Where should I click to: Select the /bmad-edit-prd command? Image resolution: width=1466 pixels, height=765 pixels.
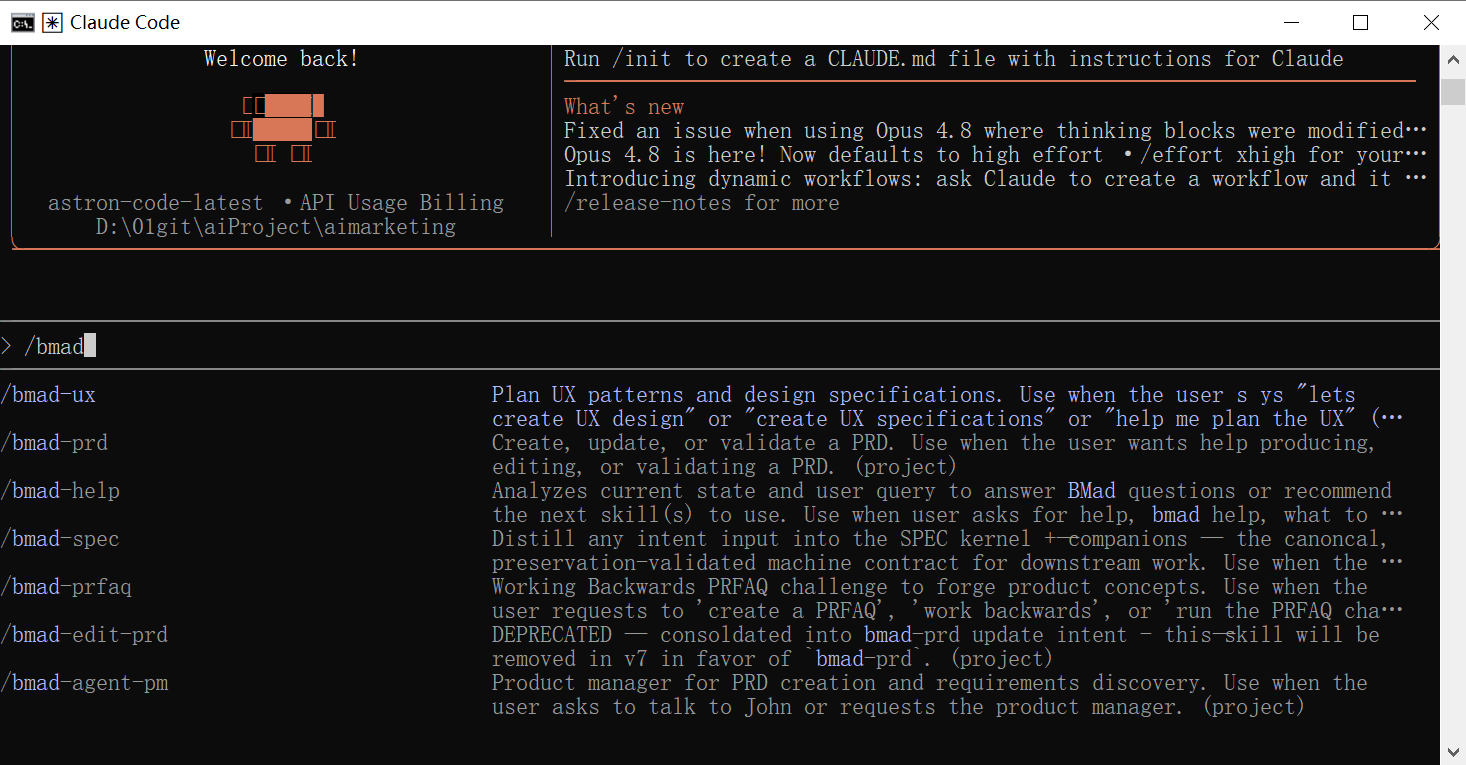coord(84,635)
